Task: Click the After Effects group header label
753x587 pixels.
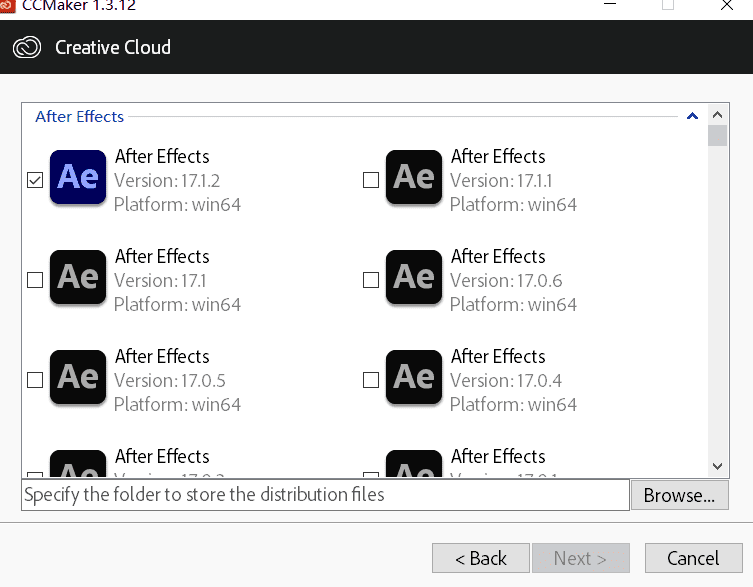Action: (80, 116)
